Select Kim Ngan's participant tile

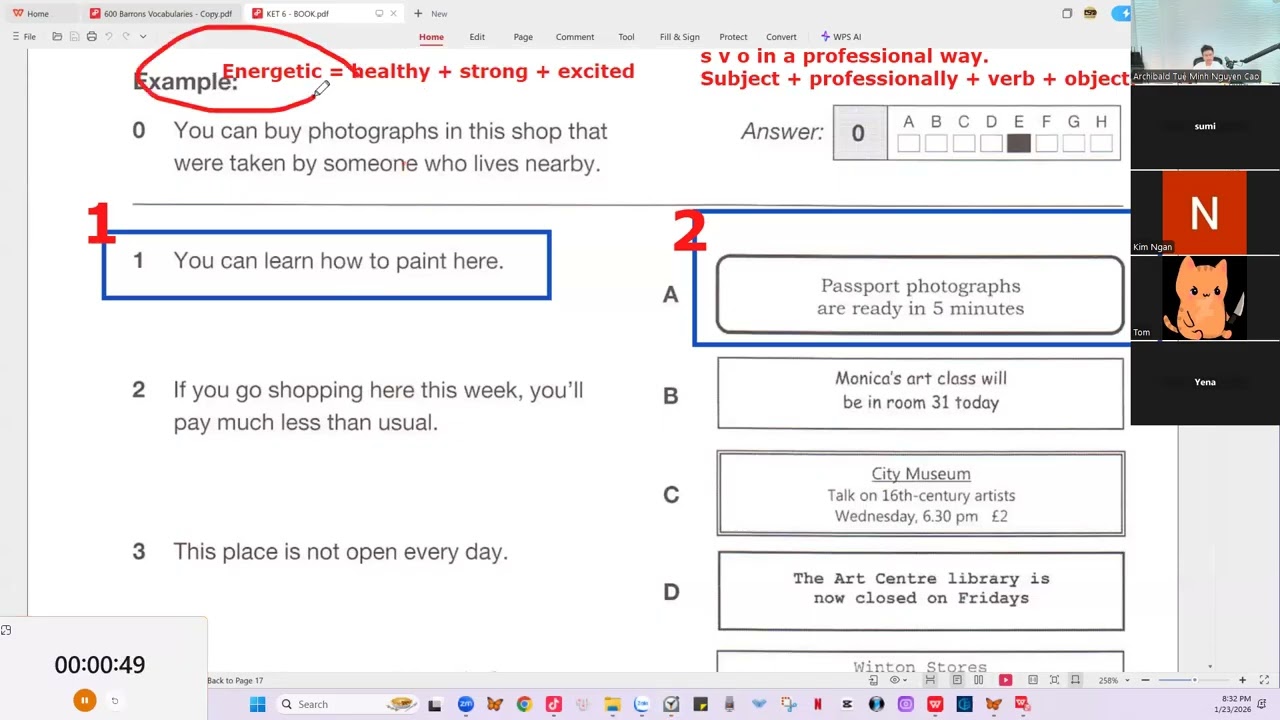tap(1204, 212)
